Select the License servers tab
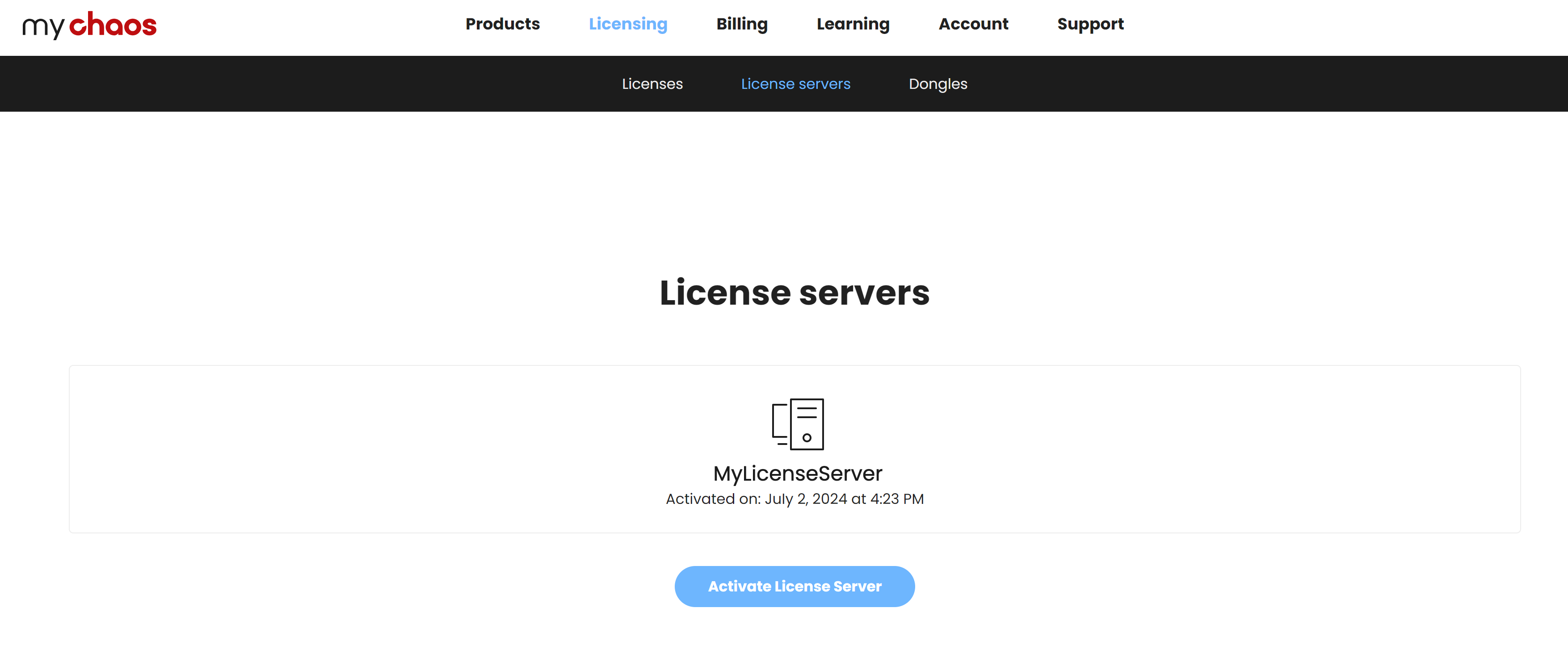This screenshot has height=654, width=1568. coord(795,84)
